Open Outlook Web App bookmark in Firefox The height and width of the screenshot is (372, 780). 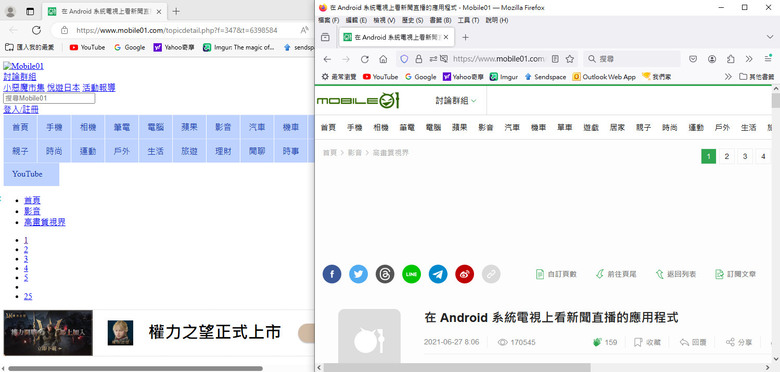click(604, 77)
